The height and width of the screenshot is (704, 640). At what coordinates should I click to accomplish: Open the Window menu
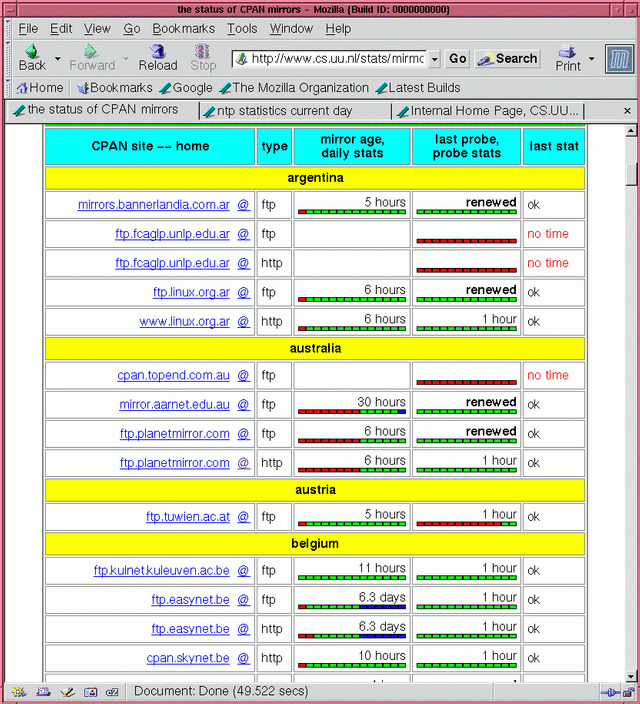291,29
